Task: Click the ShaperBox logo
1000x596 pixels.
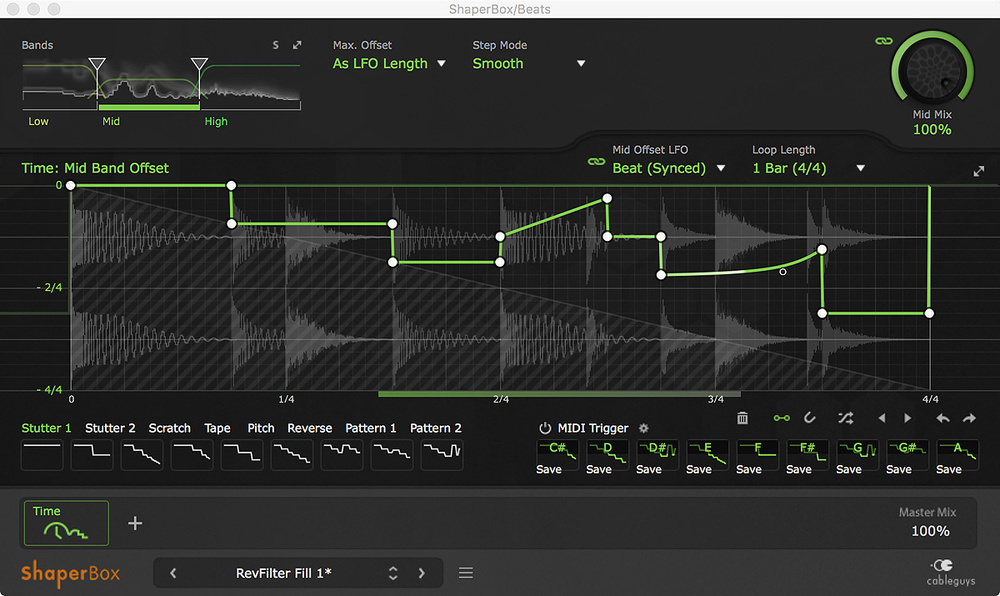Action: (x=70, y=573)
